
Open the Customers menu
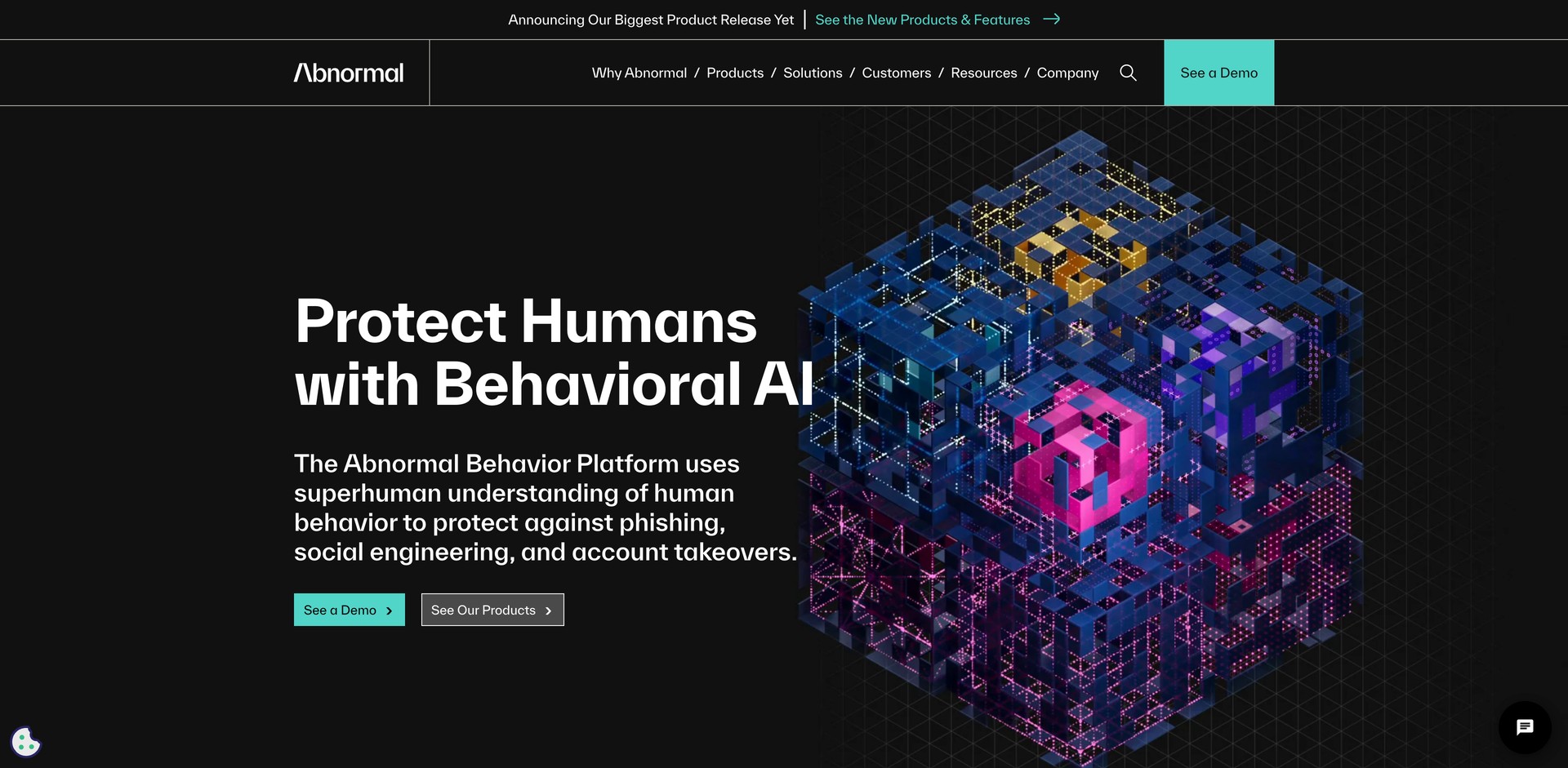[x=896, y=73]
